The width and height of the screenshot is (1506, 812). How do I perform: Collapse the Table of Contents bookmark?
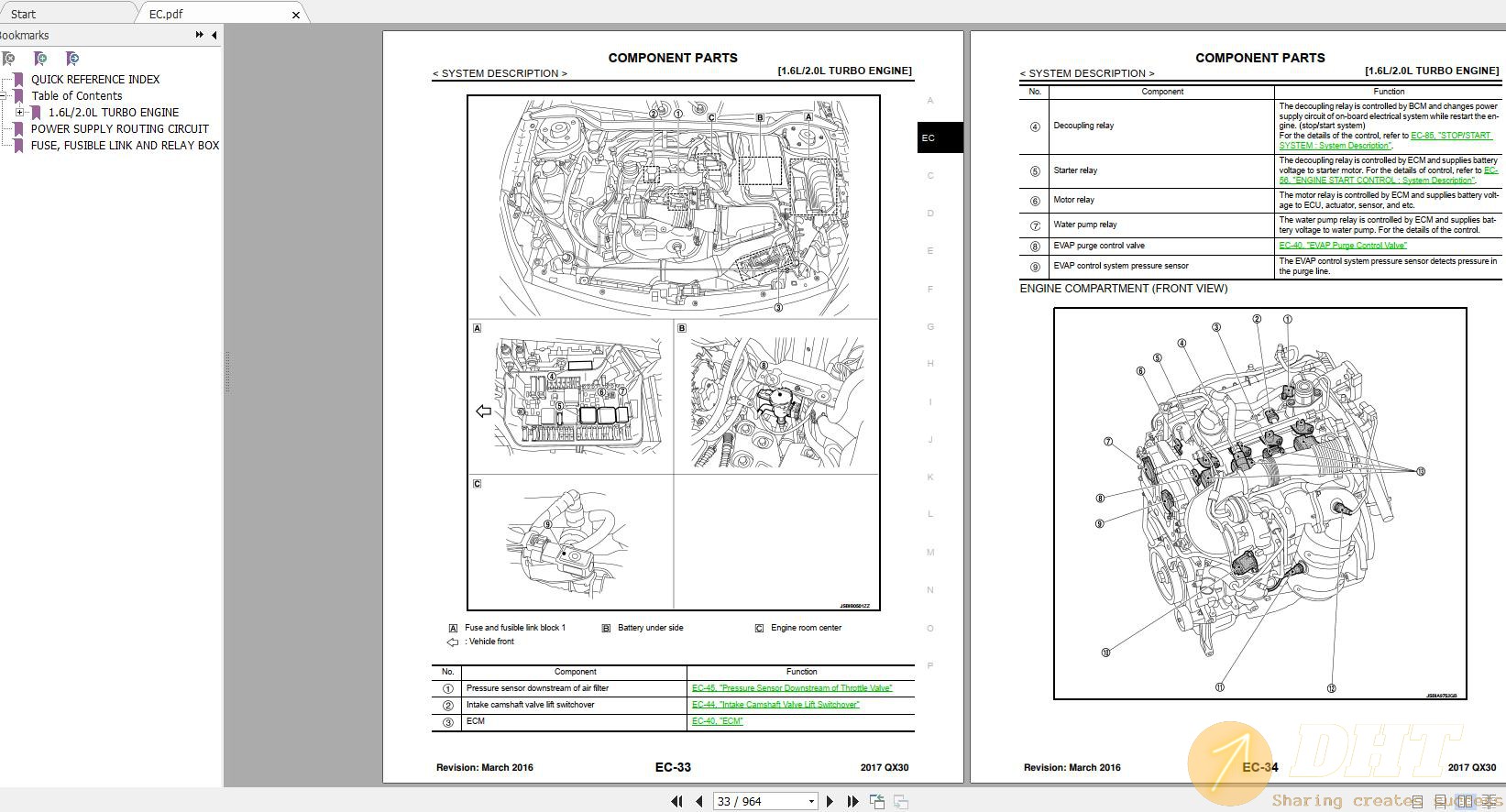pyautogui.click(x=3, y=95)
